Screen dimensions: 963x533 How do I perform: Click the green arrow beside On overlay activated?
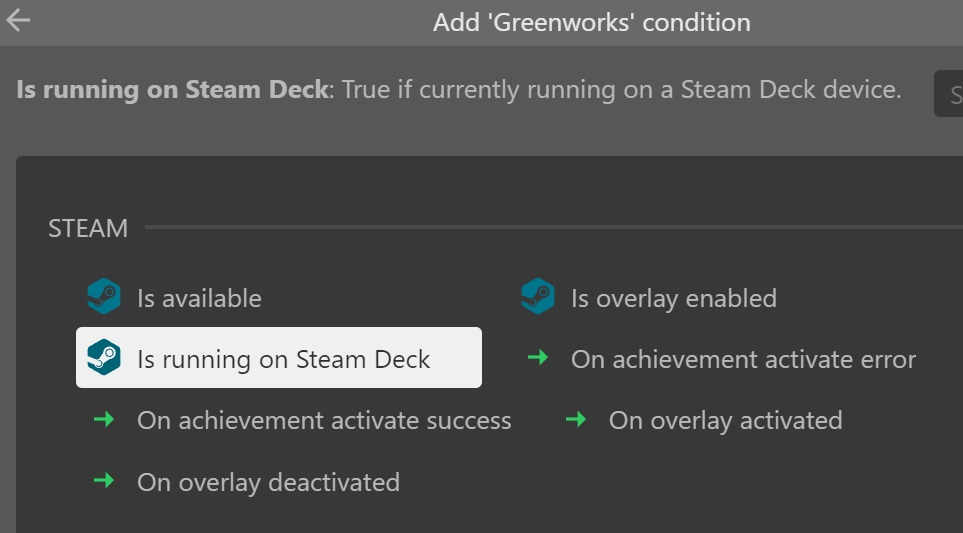[575, 419]
